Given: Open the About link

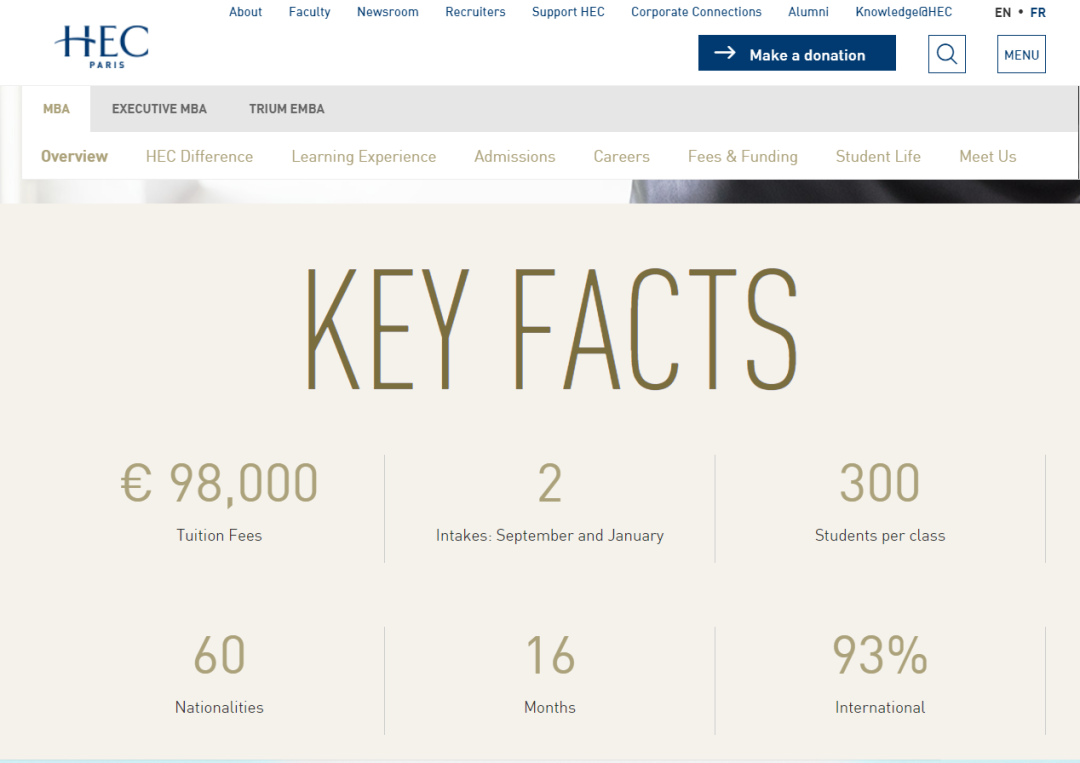Looking at the screenshot, I should (x=245, y=12).
